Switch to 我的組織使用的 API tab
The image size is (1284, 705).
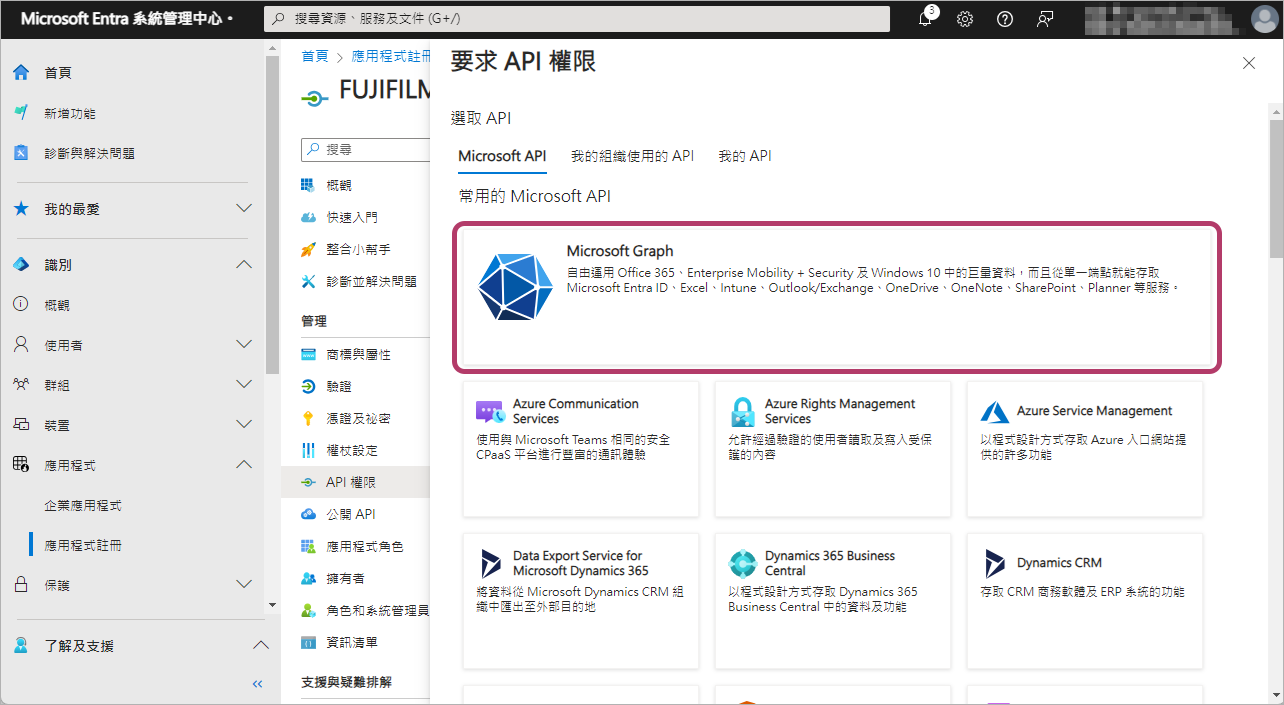click(x=632, y=156)
